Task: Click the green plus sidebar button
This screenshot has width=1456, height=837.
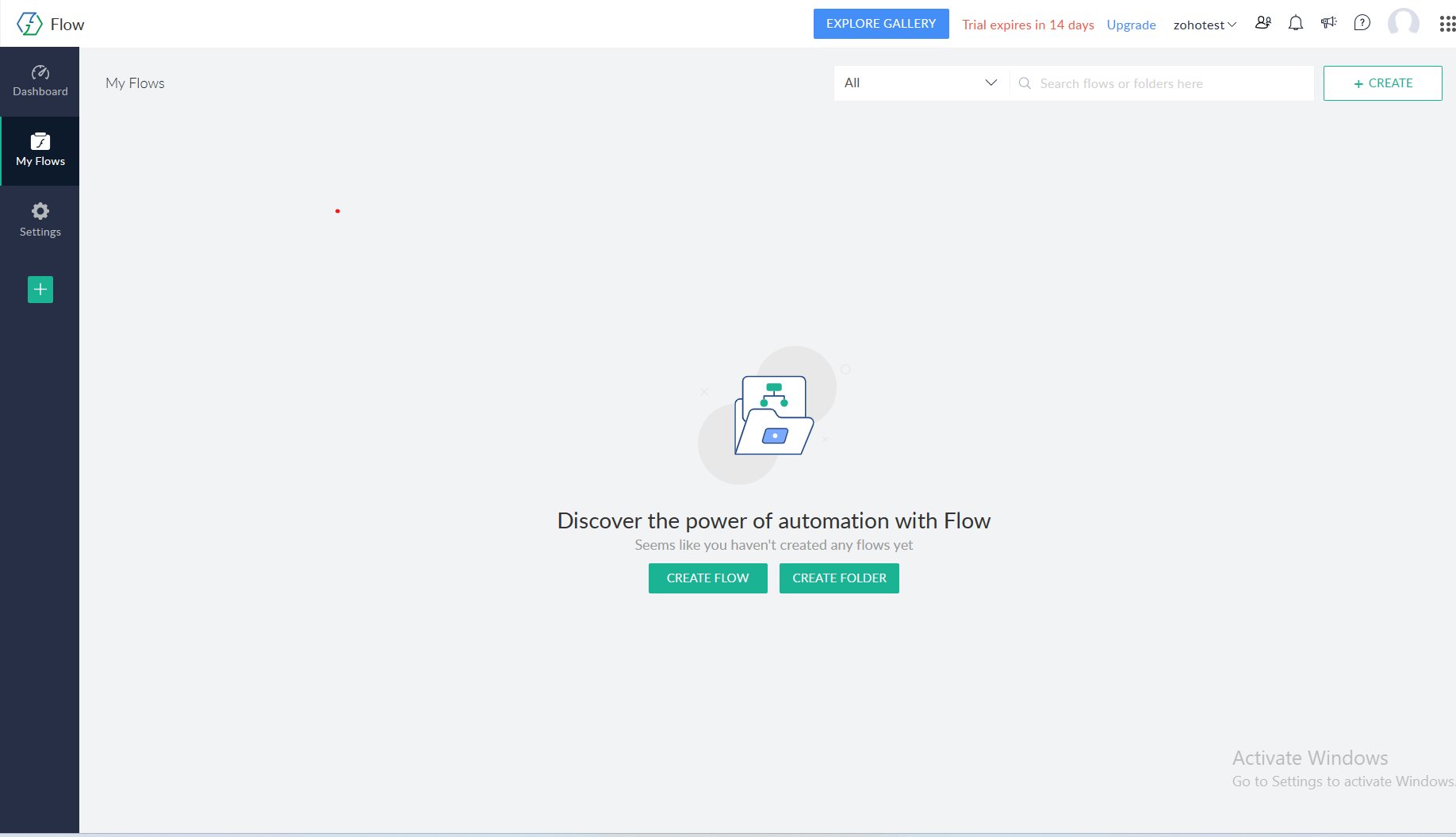Action: (x=40, y=290)
